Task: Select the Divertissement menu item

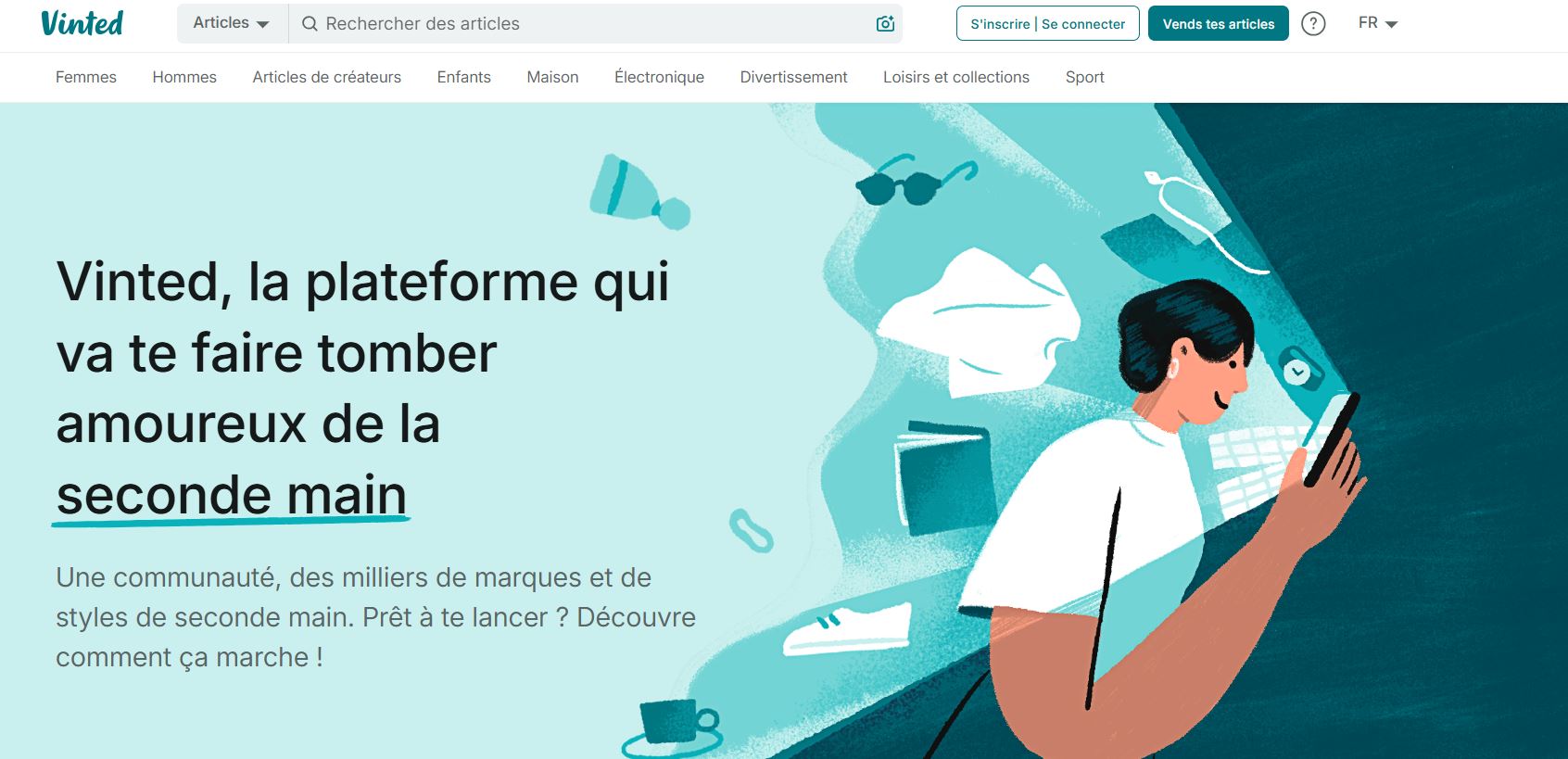Action: 793,77
